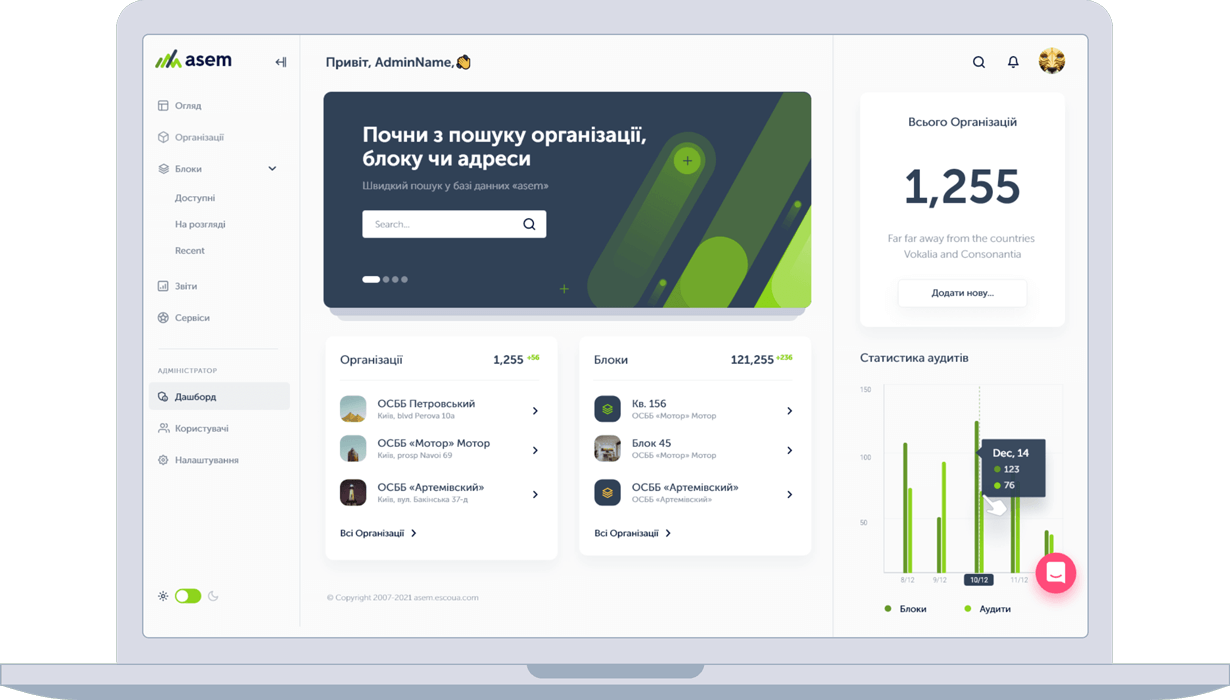Click the search magnifier icon in top bar
The width and height of the screenshot is (1230, 700).
click(x=979, y=62)
